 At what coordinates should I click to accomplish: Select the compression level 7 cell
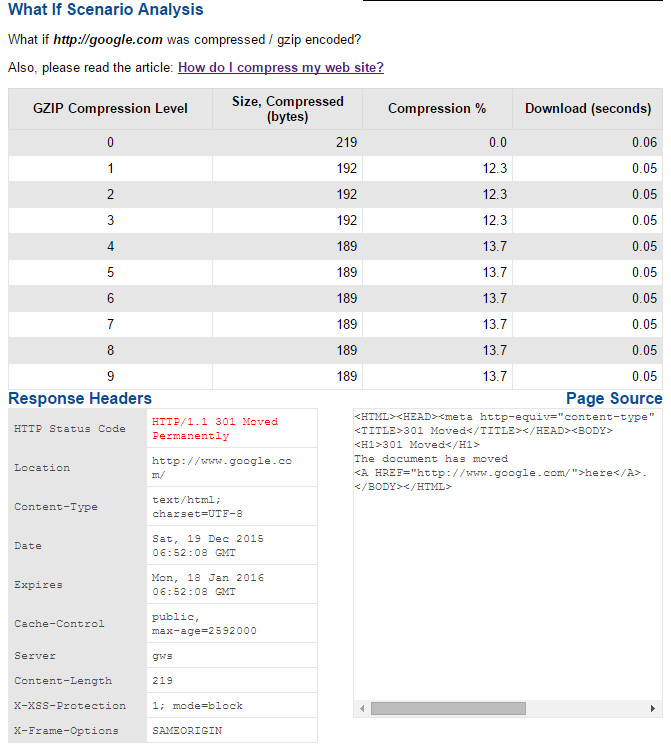tap(110, 324)
